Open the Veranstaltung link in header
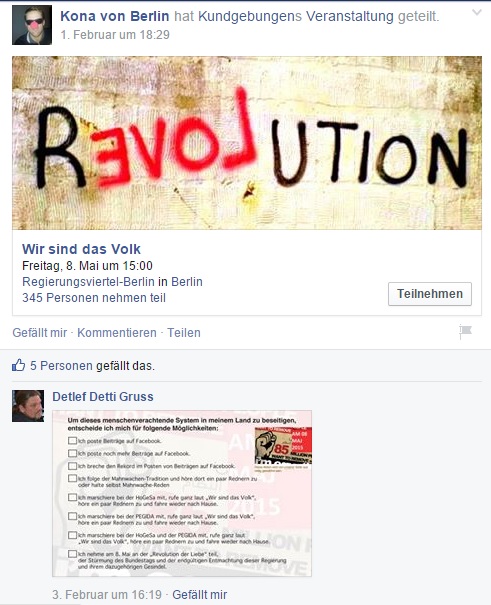 click(x=350, y=16)
